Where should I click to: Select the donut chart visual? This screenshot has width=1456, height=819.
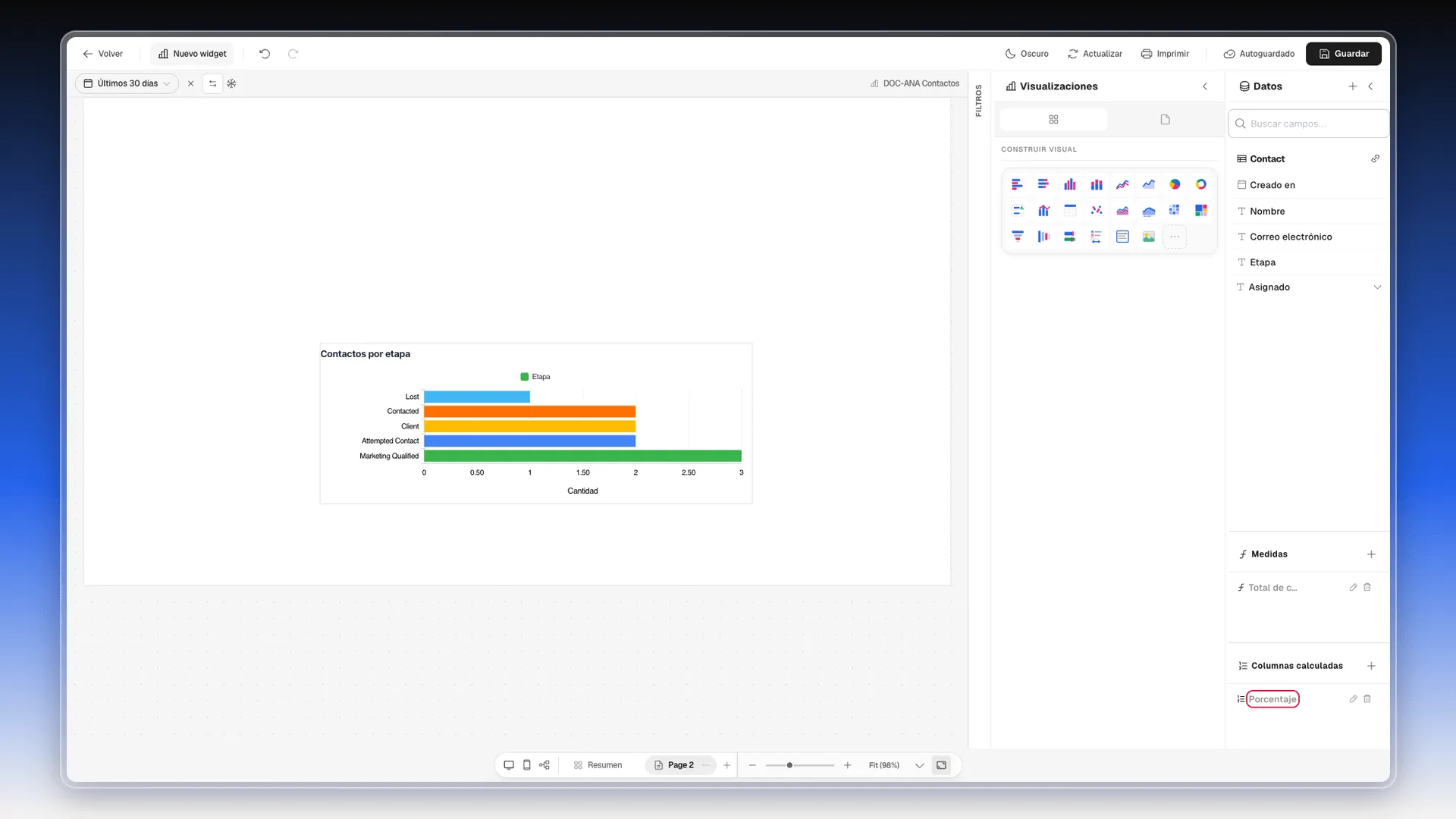[1201, 184]
